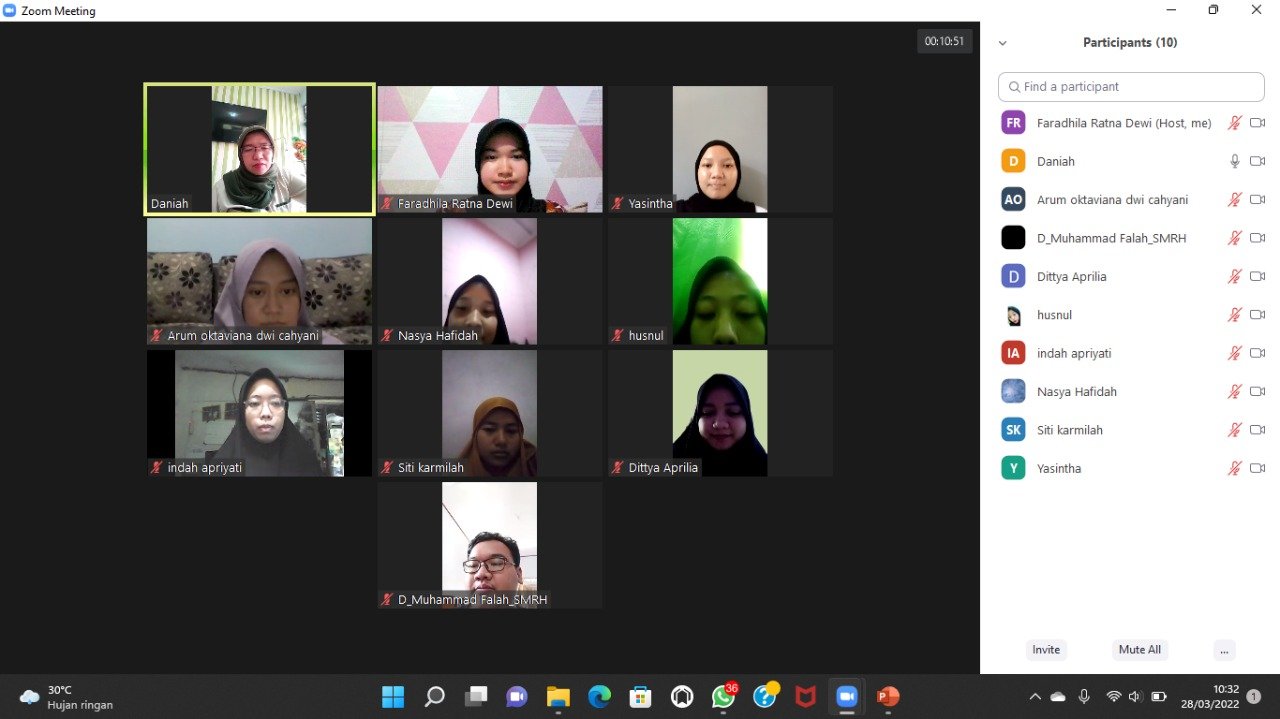Click the AO avatar in participants list

tap(1013, 200)
